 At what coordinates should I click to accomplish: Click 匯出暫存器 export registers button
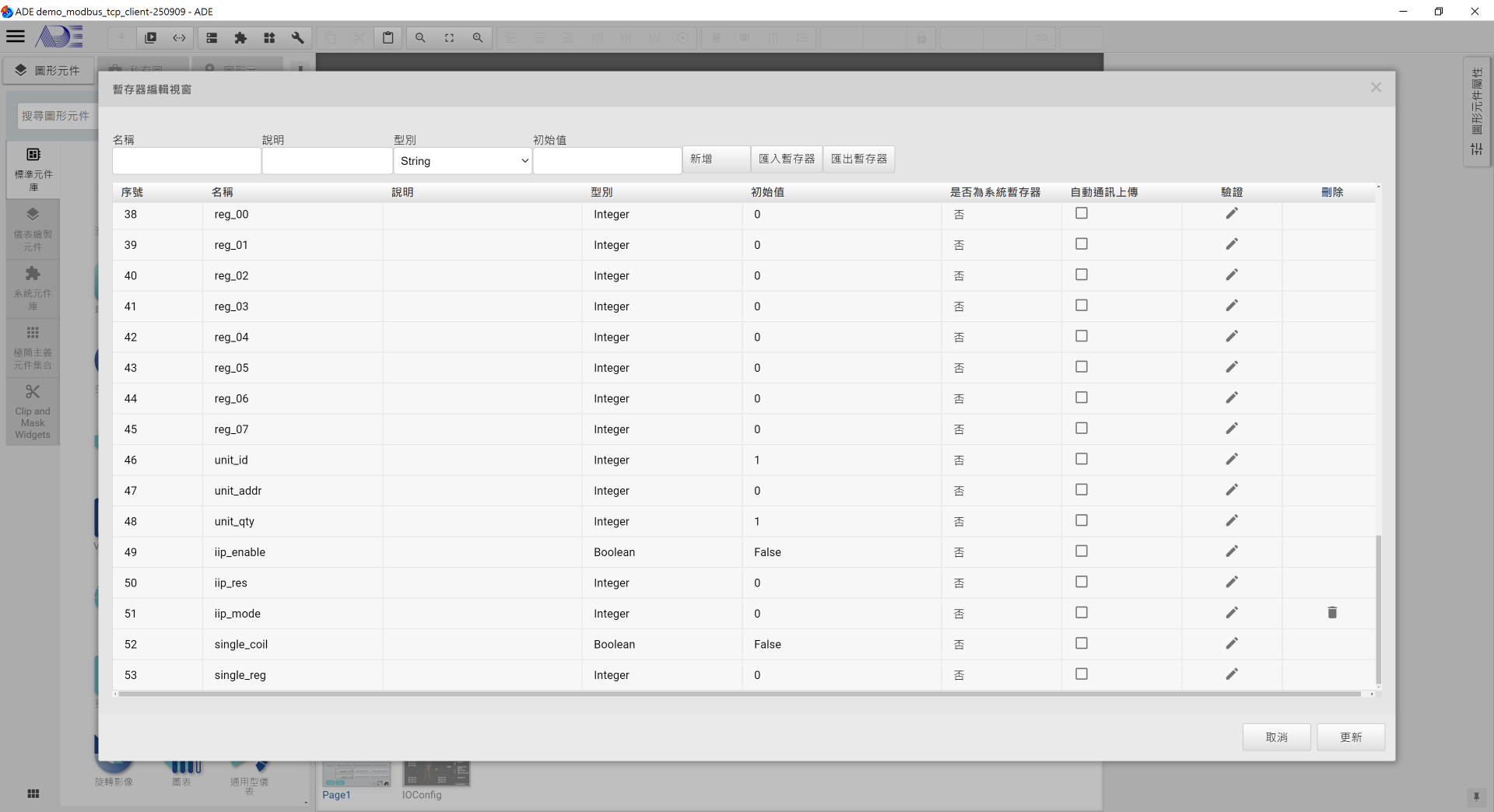tap(858, 159)
